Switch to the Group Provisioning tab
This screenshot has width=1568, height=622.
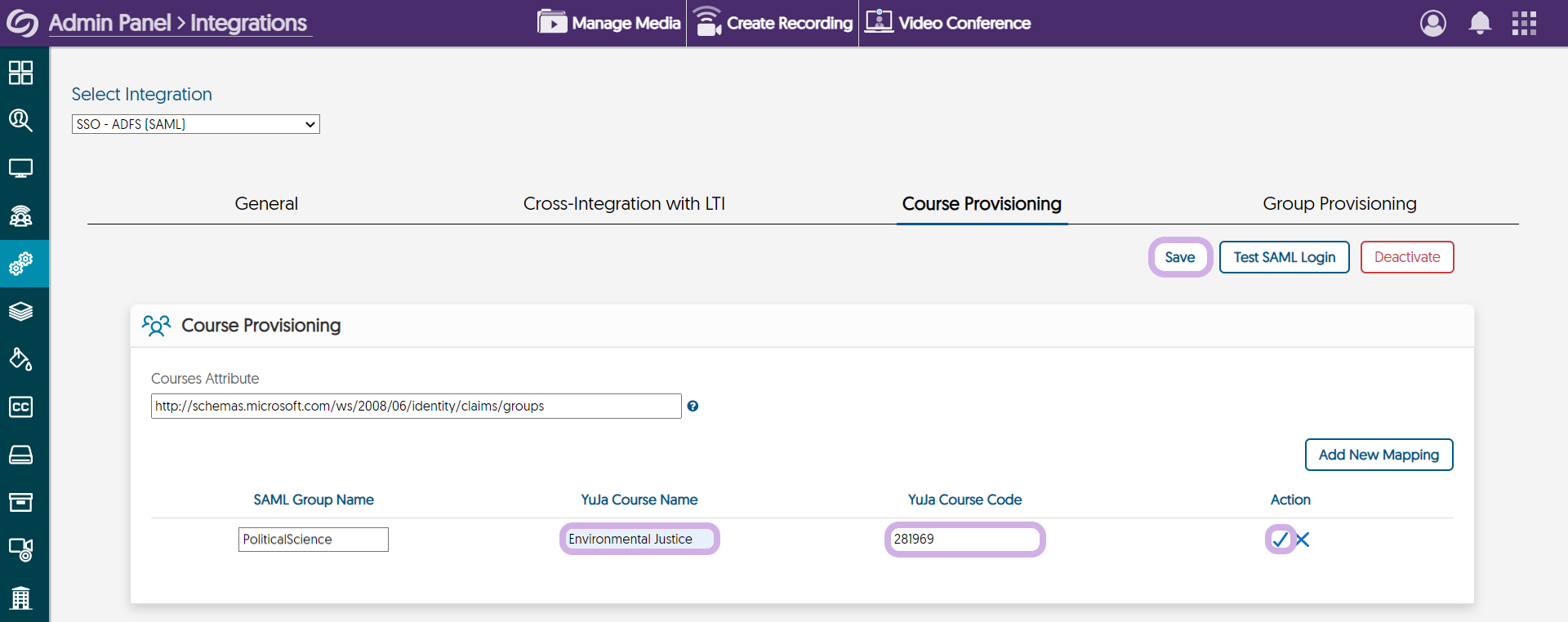coord(1339,203)
